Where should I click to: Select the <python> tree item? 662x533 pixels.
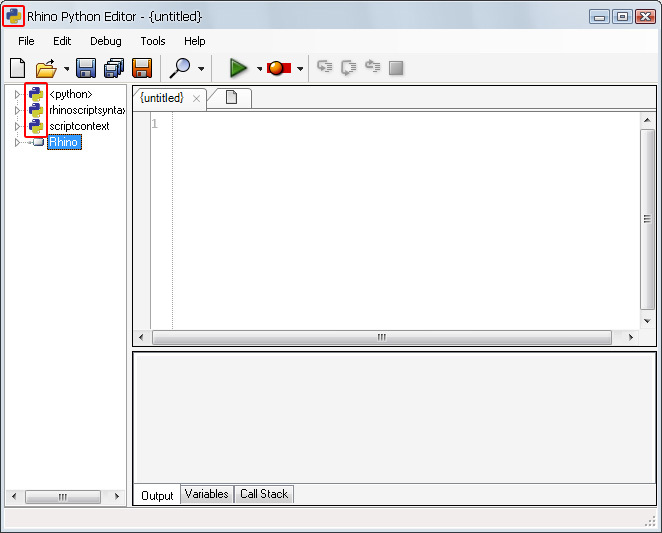71,94
